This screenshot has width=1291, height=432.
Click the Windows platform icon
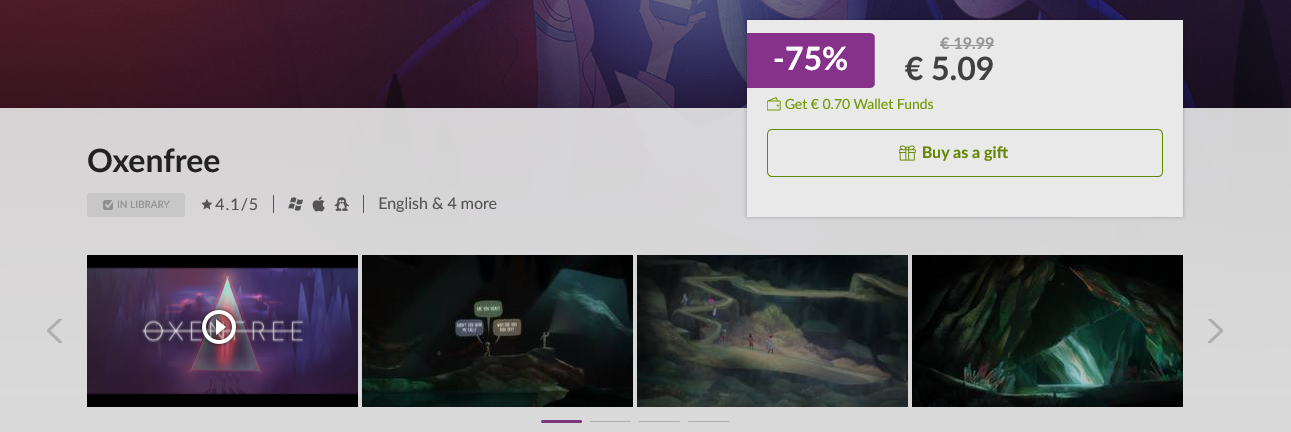click(x=295, y=204)
